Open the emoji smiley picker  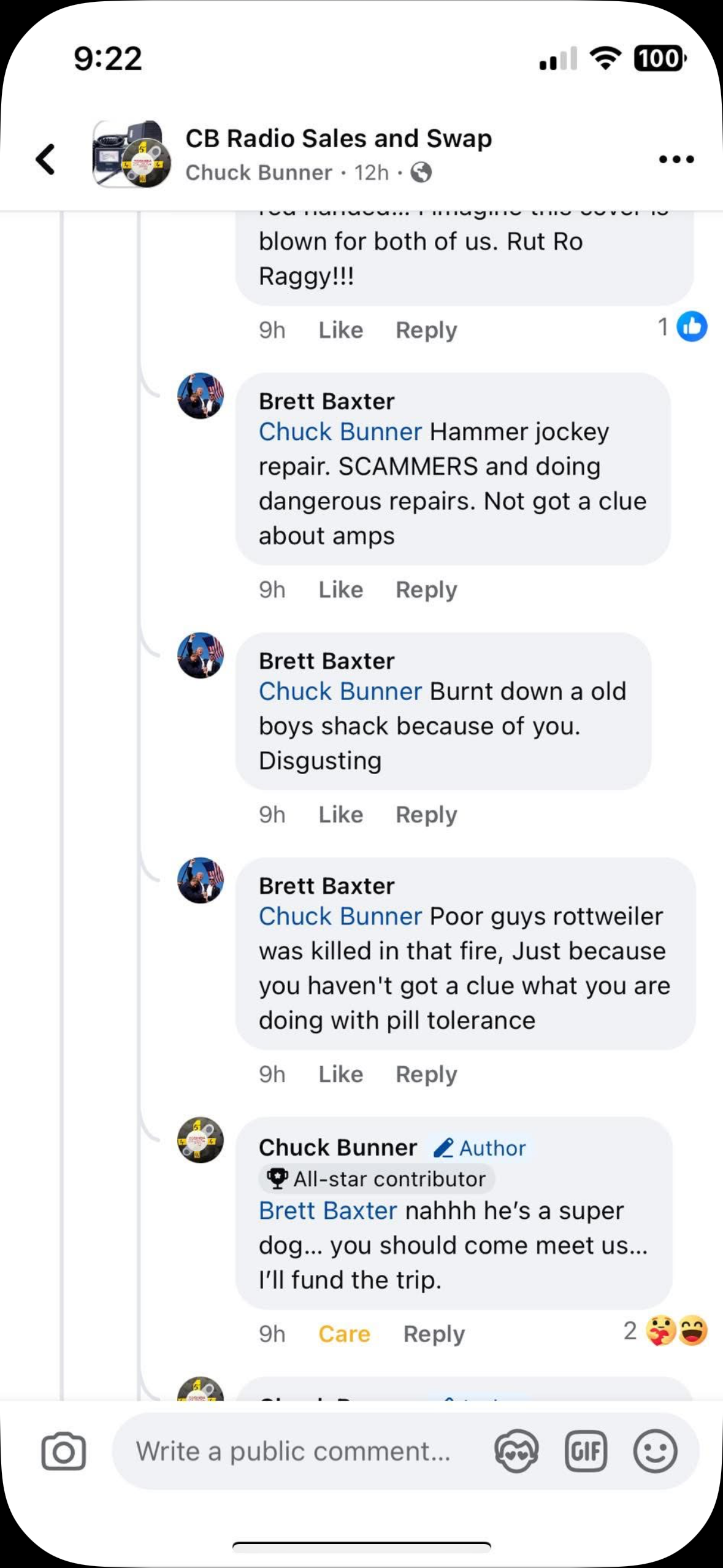pyautogui.click(x=655, y=1451)
